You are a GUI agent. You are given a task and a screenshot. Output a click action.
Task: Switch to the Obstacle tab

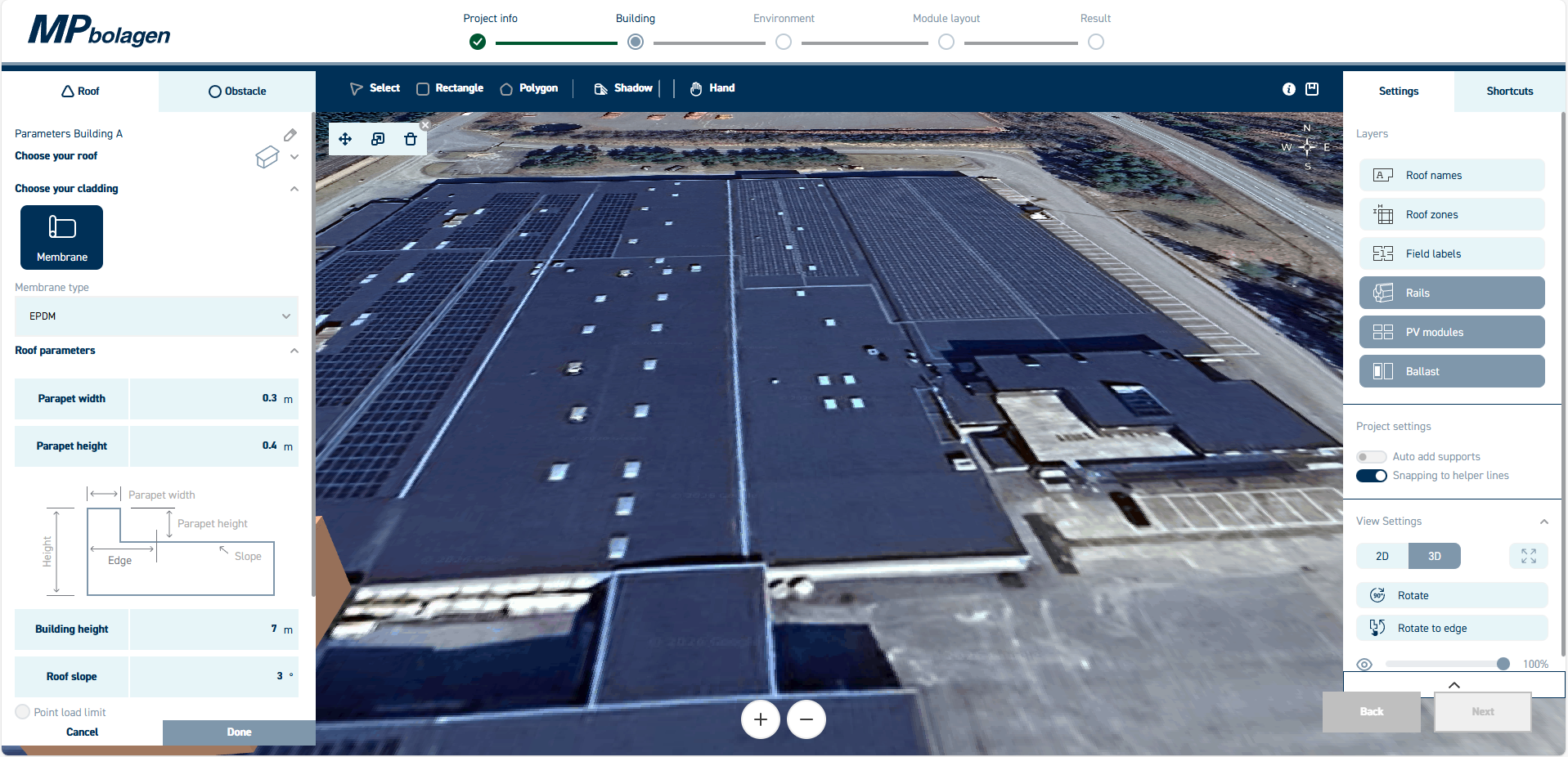(237, 92)
